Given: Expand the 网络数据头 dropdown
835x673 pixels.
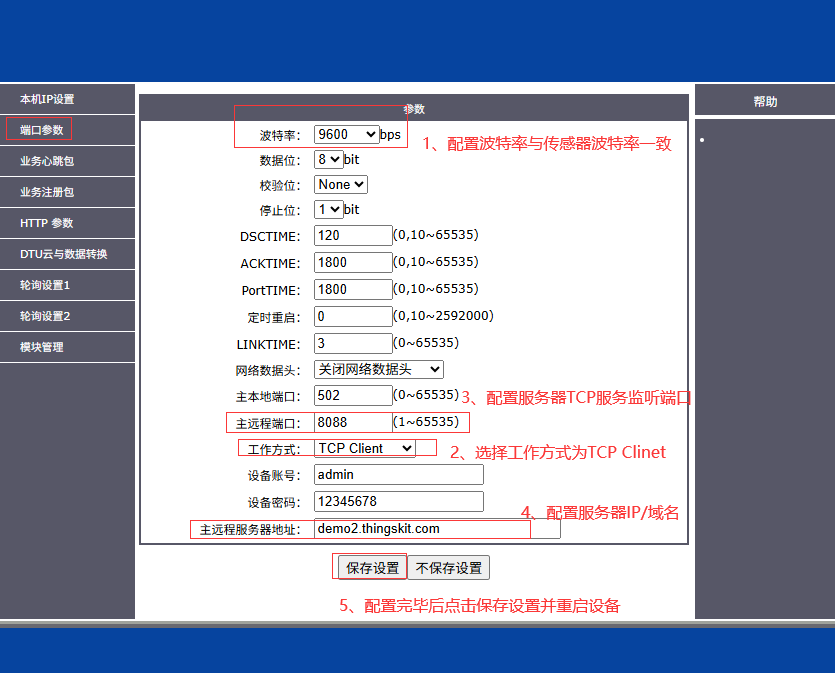Looking at the screenshot, I should point(378,370).
